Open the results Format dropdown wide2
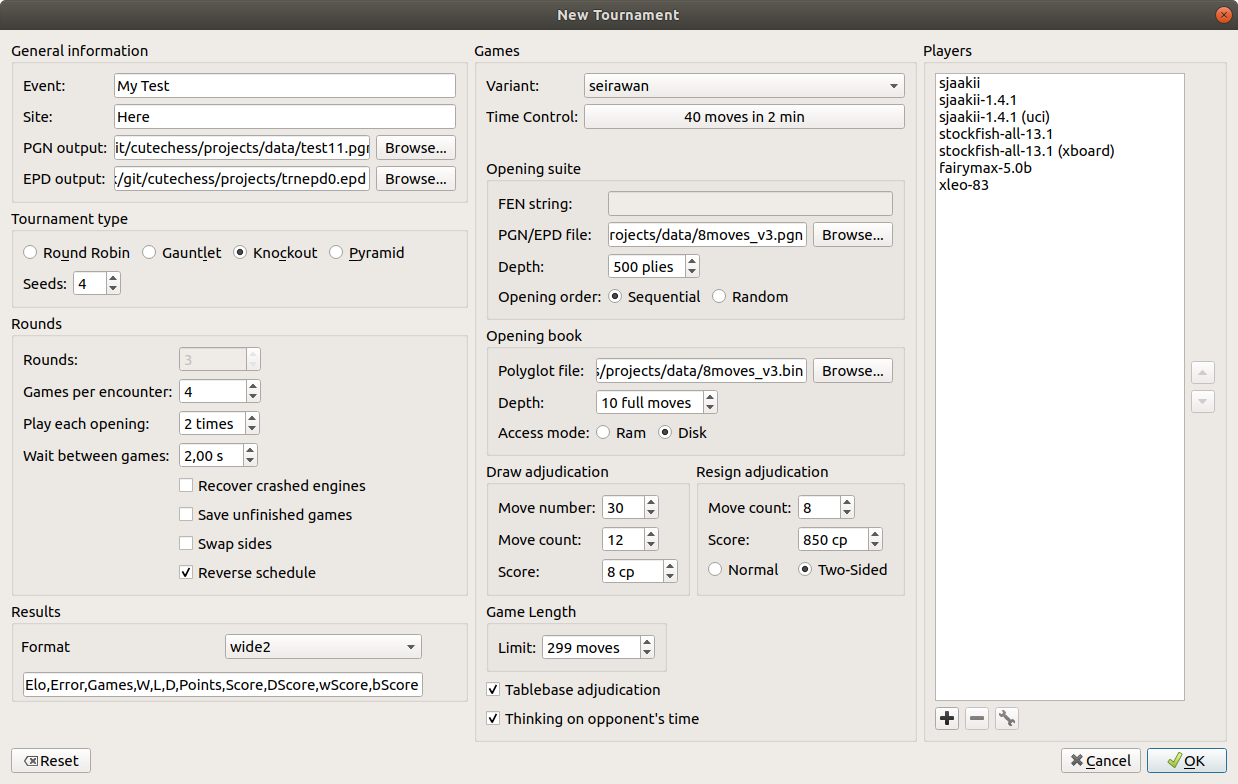This screenshot has width=1238, height=784. pyautogui.click(x=324, y=647)
